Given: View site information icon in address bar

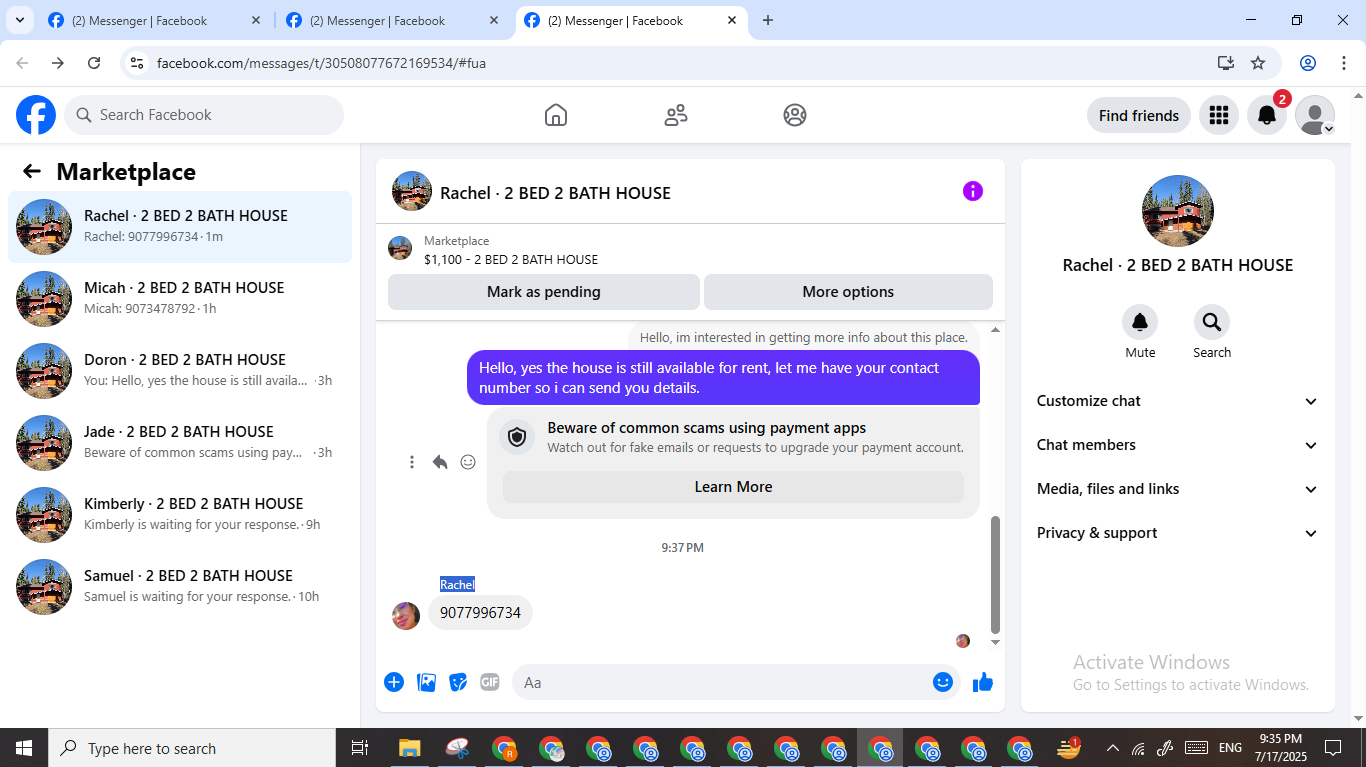Looking at the screenshot, I should (138, 63).
